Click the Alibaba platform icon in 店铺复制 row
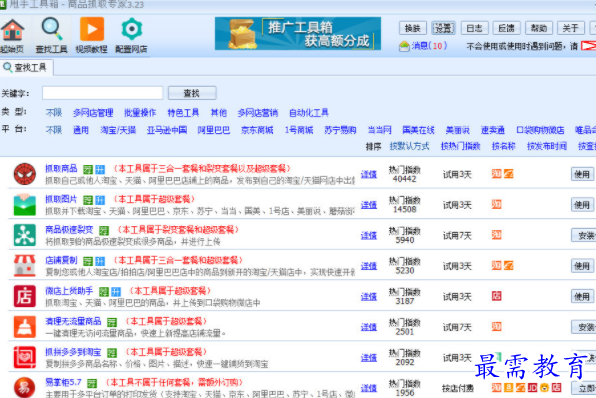Screen dimensions: 596x398 [509, 265]
